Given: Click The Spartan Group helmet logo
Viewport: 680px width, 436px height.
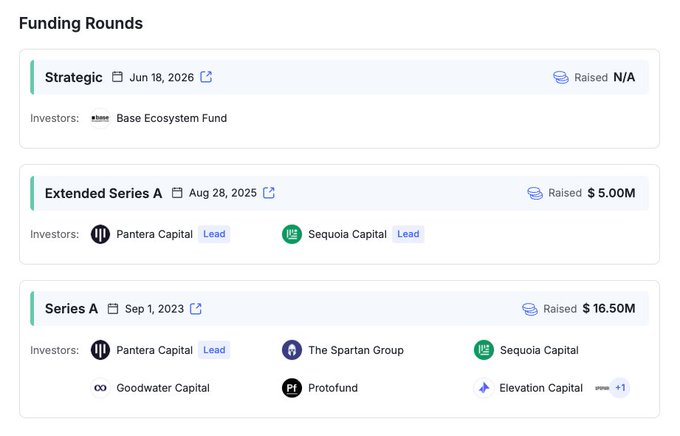Looking at the screenshot, I should pos(292,350).
